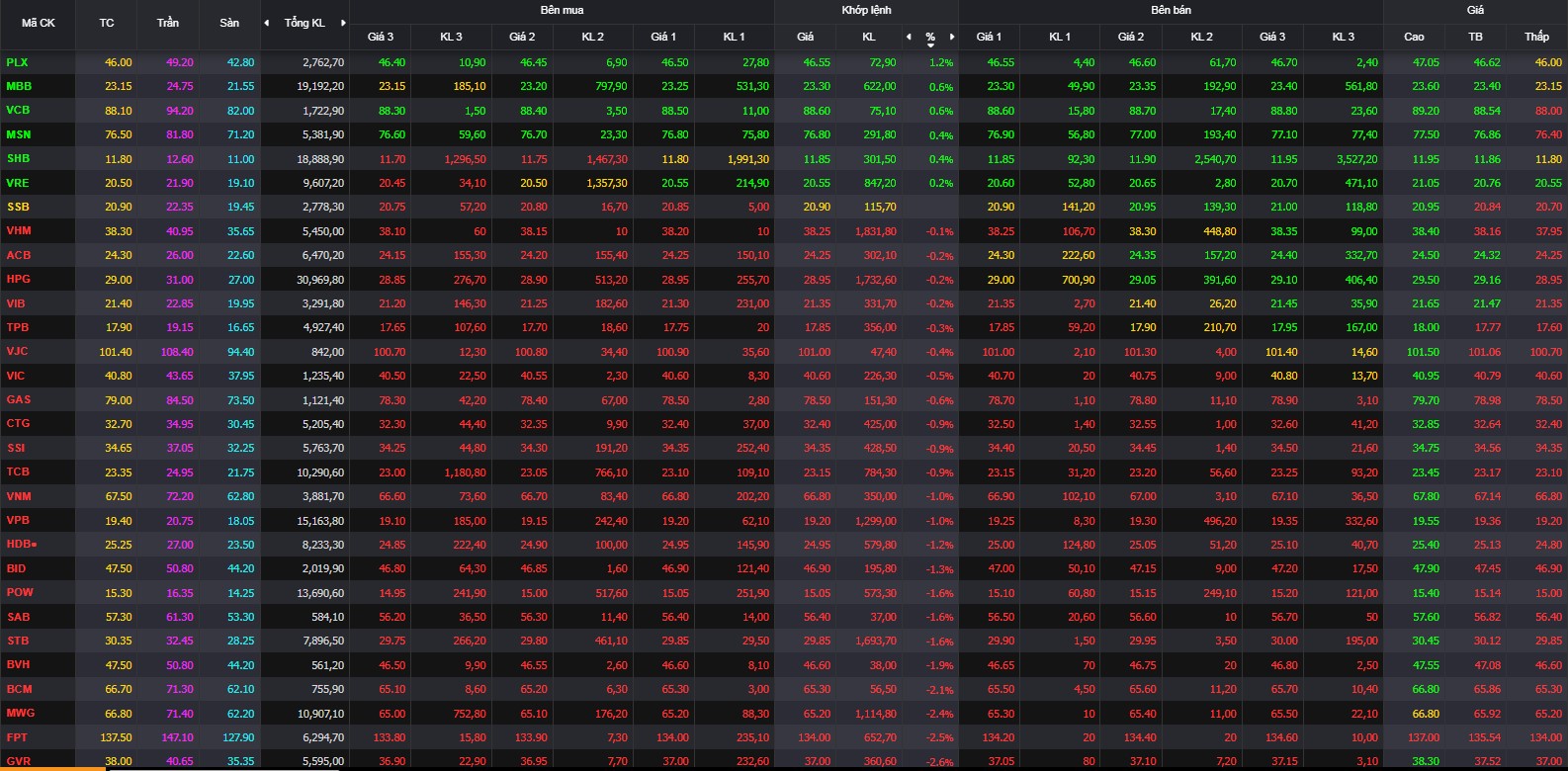This screenshot has height=771, width=1568.
Task: Click the Bên mua group header
Action: click(x=562, y=10)
